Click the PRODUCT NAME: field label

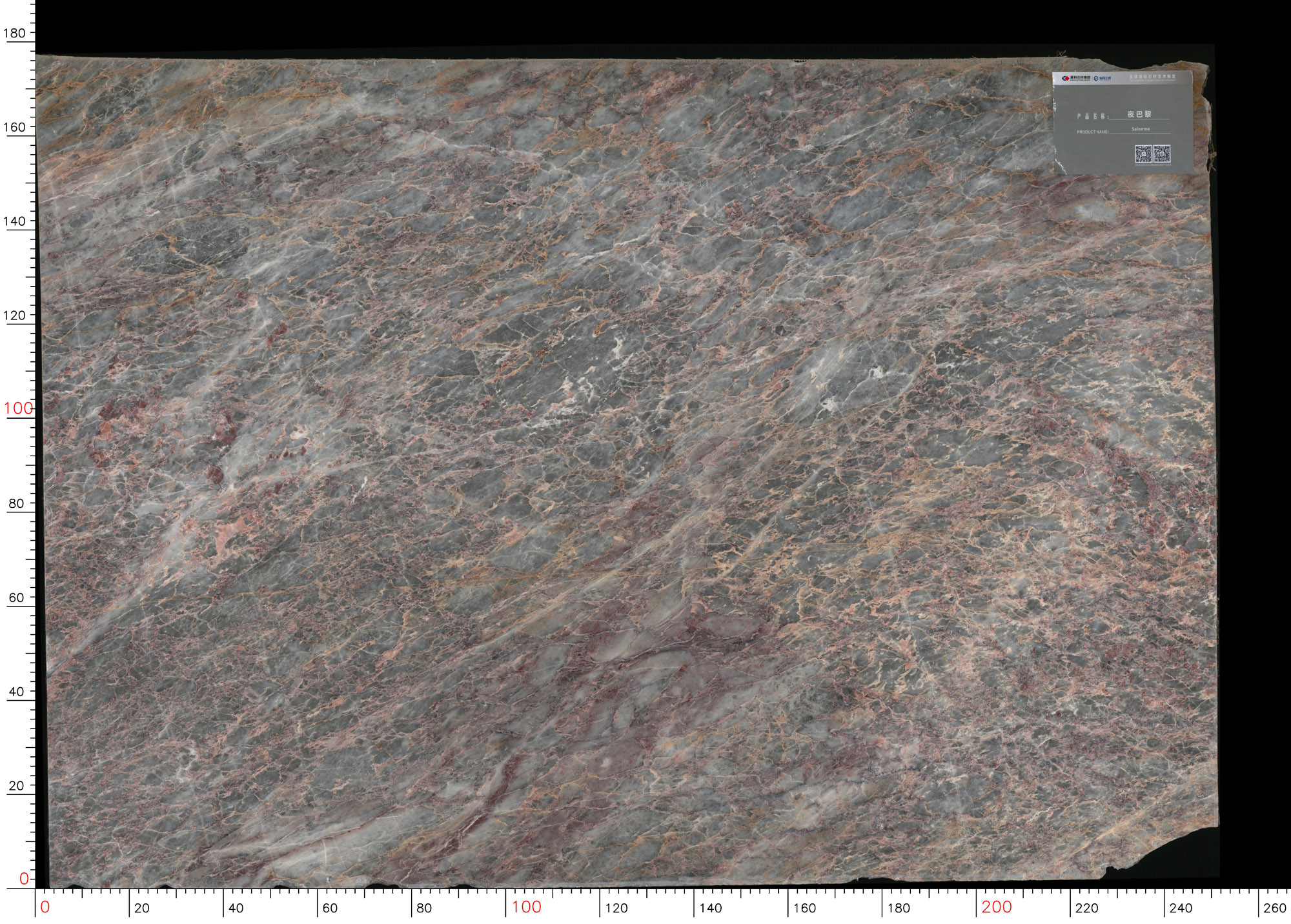click(1093, 132)
